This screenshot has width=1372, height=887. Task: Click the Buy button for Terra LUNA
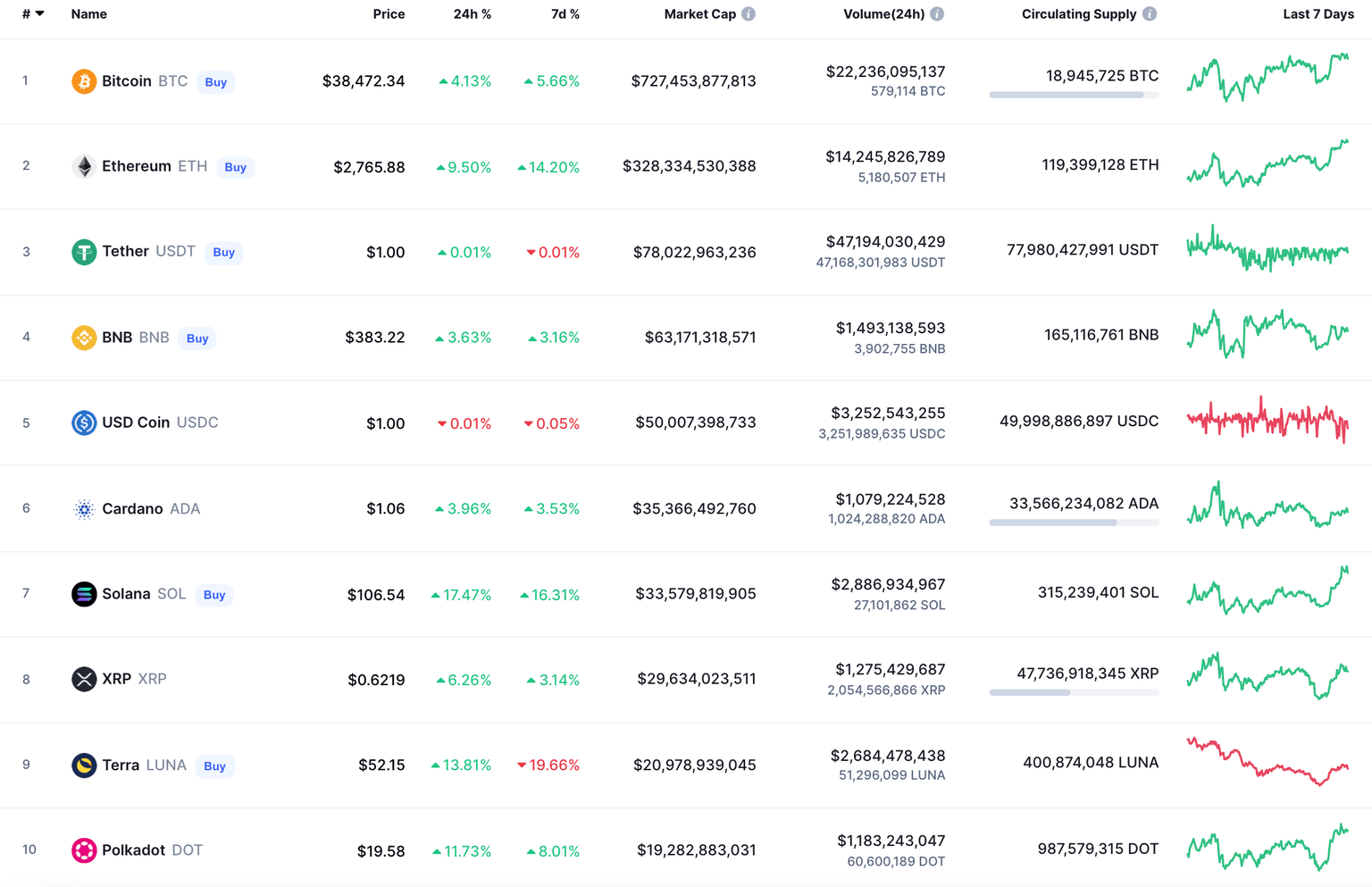(214, 766)
